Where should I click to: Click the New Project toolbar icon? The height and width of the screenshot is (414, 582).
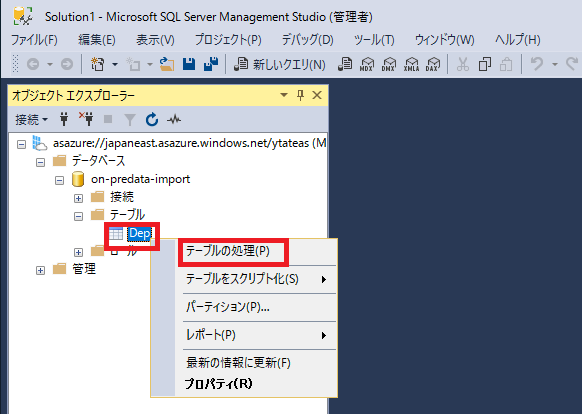[98, 65]
